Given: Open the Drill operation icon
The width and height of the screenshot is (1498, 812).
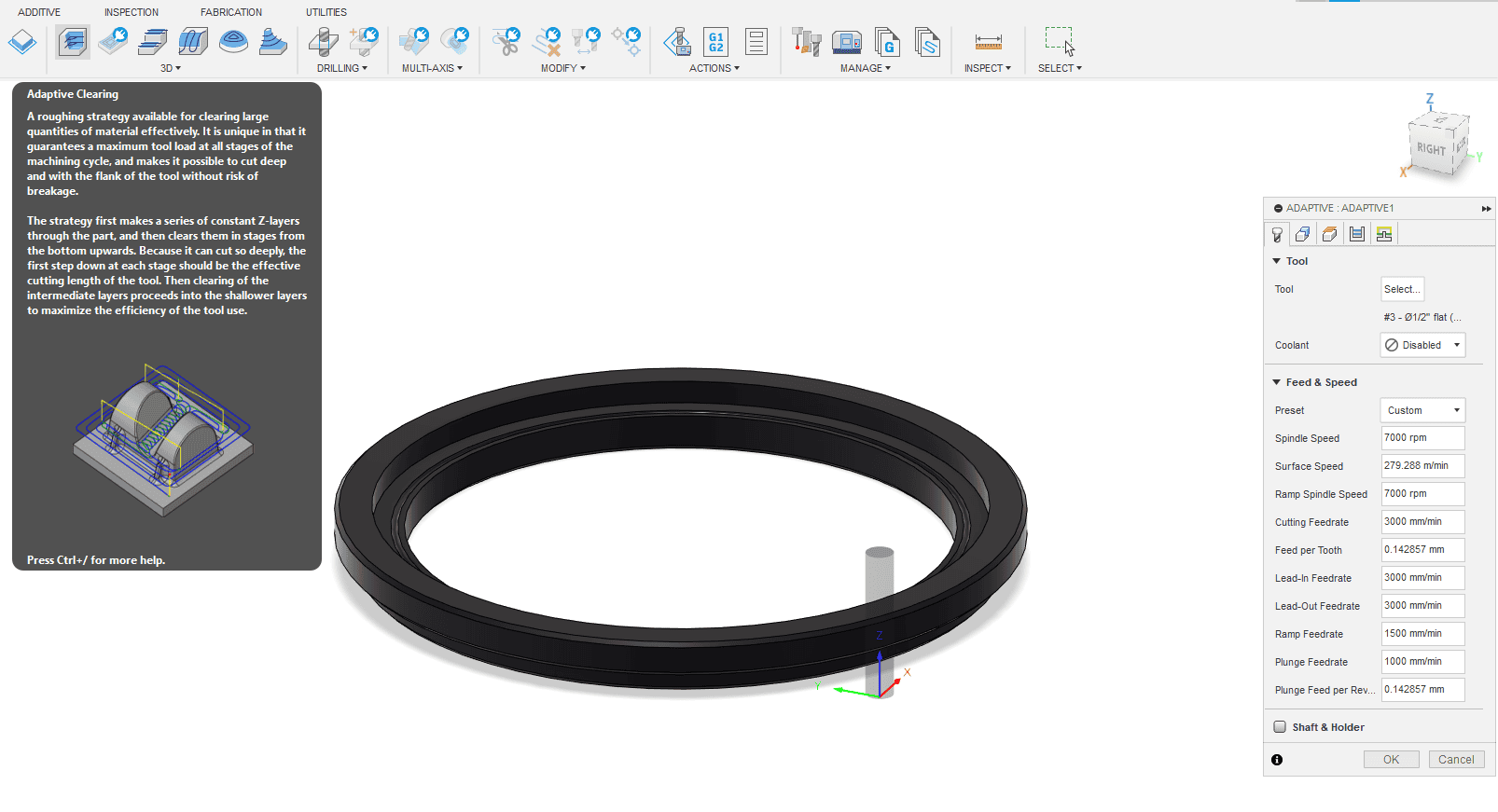Looking at the screenshot, I should (x=324, y=42).
